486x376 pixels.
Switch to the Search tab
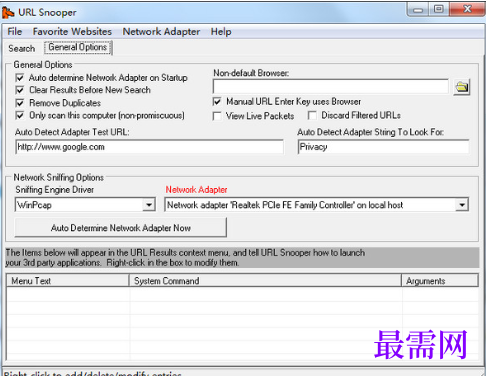(22, 48)
